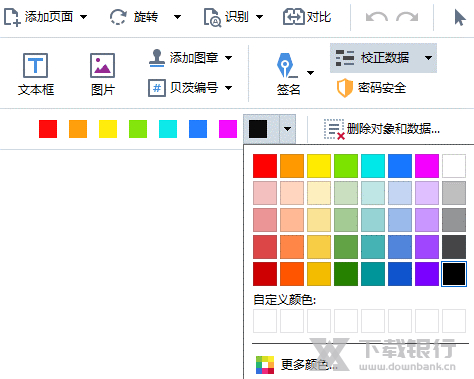This screenshot has height=379, width=474.
Task: Choose light gray swatch in palette second row
Action: [454, 193]
